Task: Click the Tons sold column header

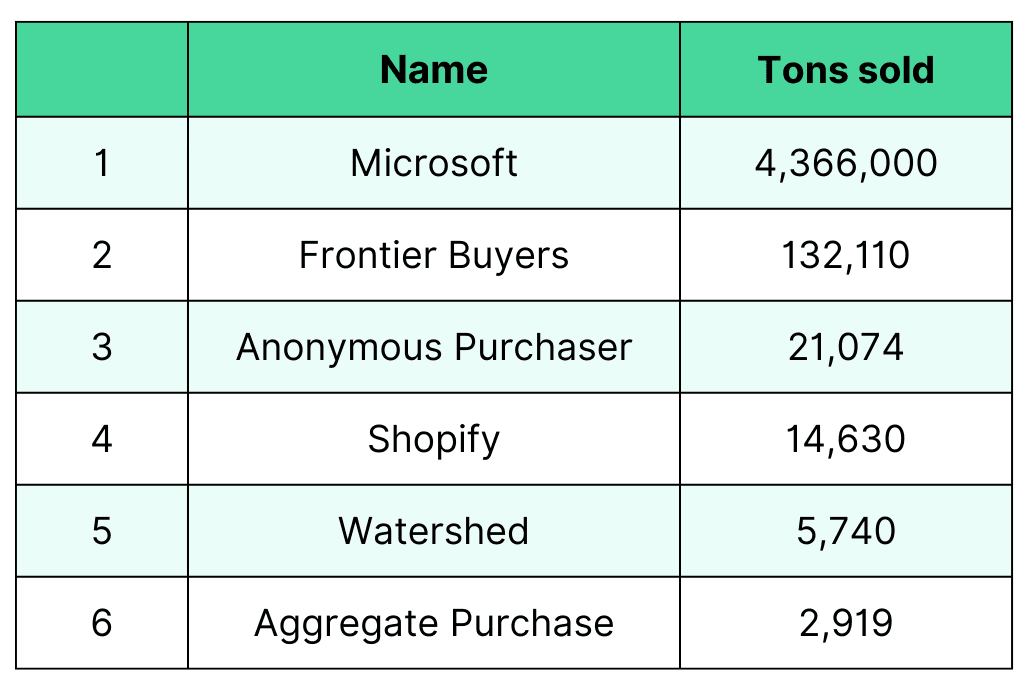Action: 846,70
